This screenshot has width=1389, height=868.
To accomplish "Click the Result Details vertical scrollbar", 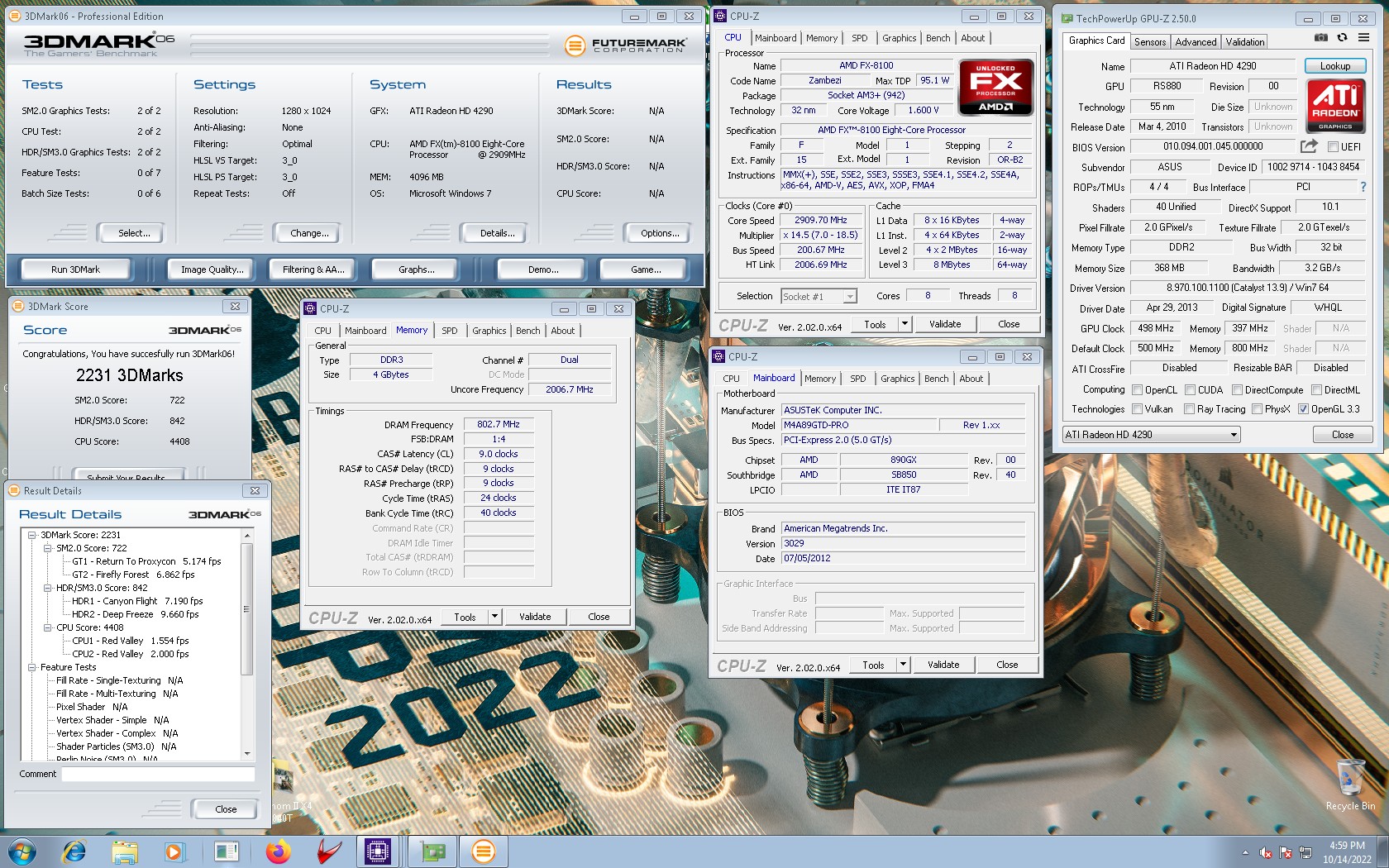I will [x=246, y=645].
